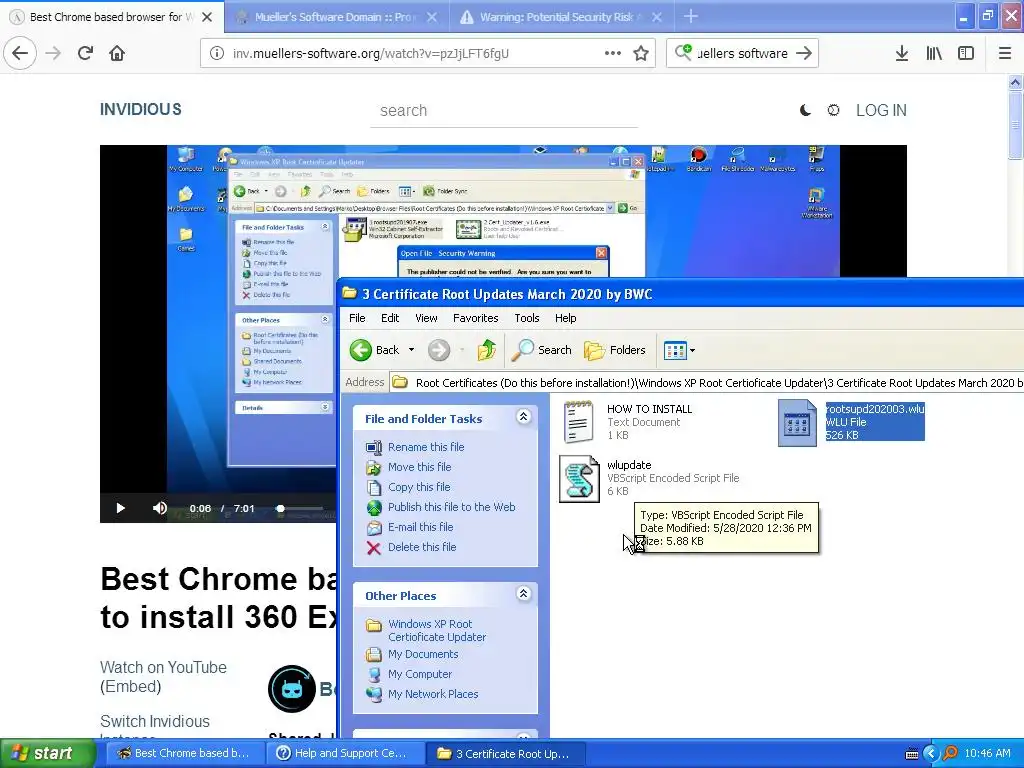
Task: Select the rootsupd202003.wlu file icon
Action: point(797,423)
